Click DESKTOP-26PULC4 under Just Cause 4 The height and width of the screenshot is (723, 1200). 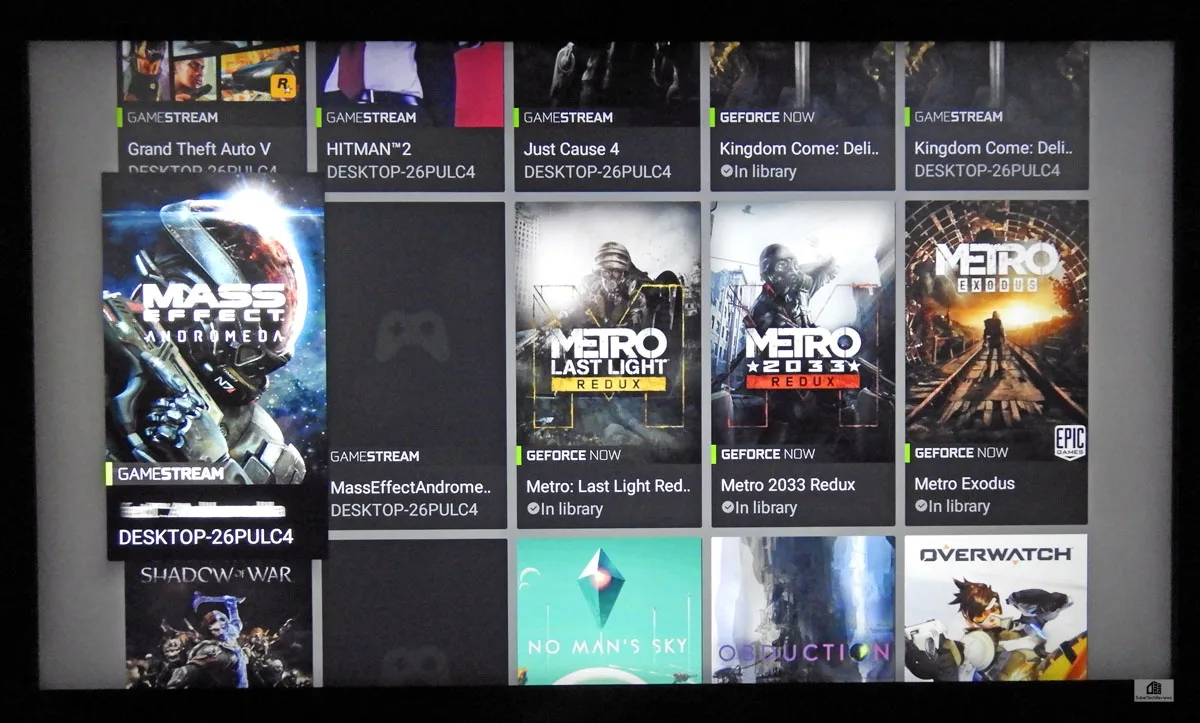tap(599, 172)
